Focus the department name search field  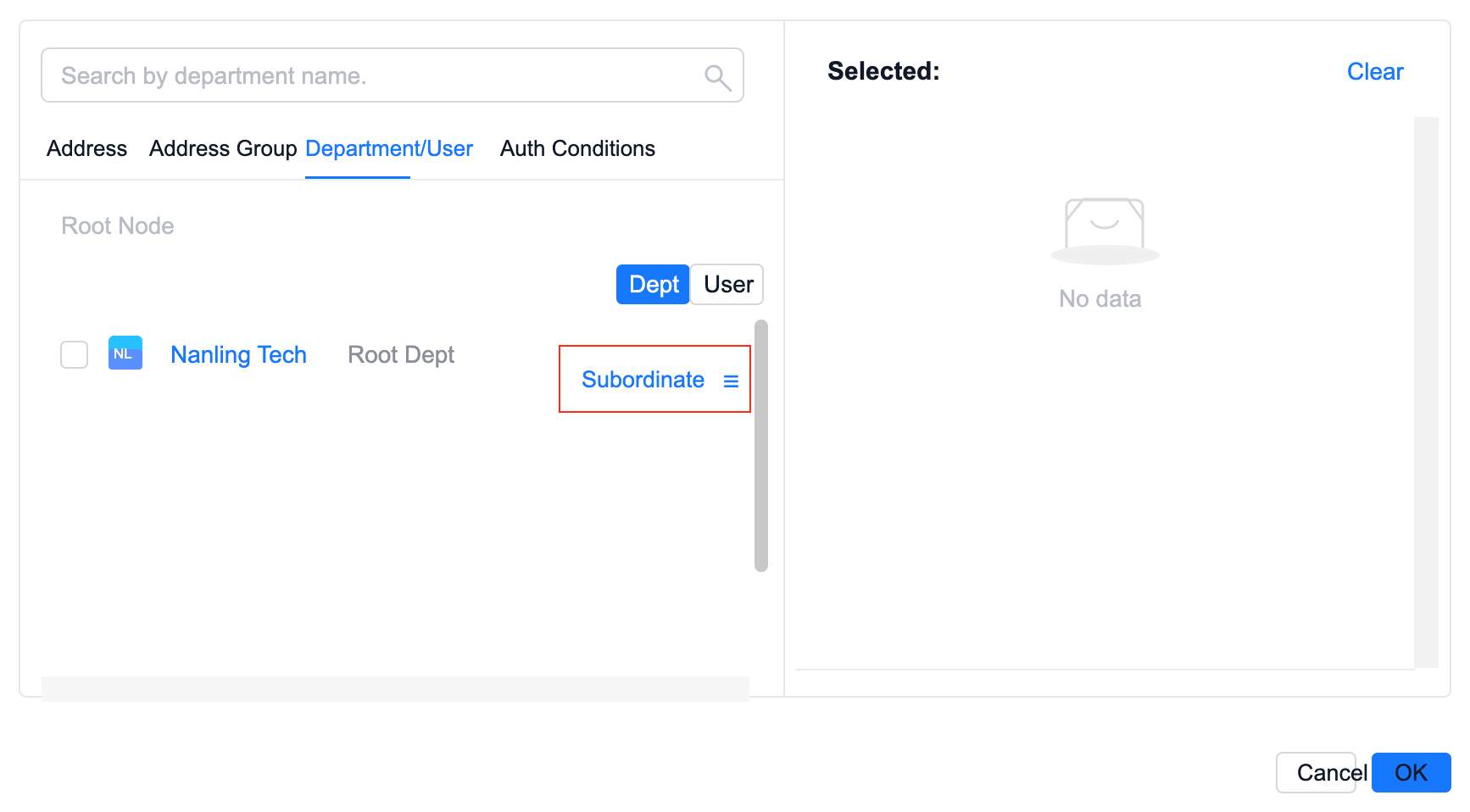point(393,75)
